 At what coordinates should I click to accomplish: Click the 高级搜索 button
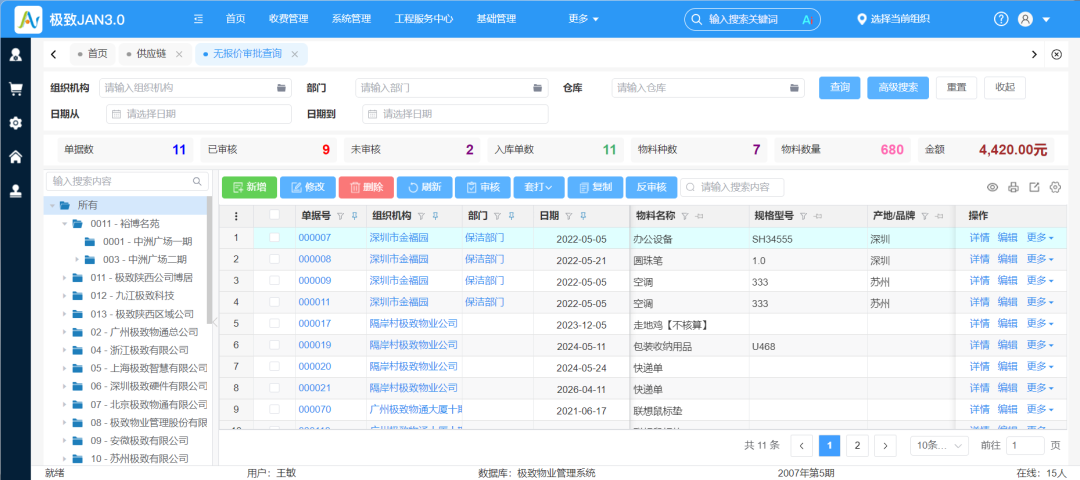coord(898,87)
